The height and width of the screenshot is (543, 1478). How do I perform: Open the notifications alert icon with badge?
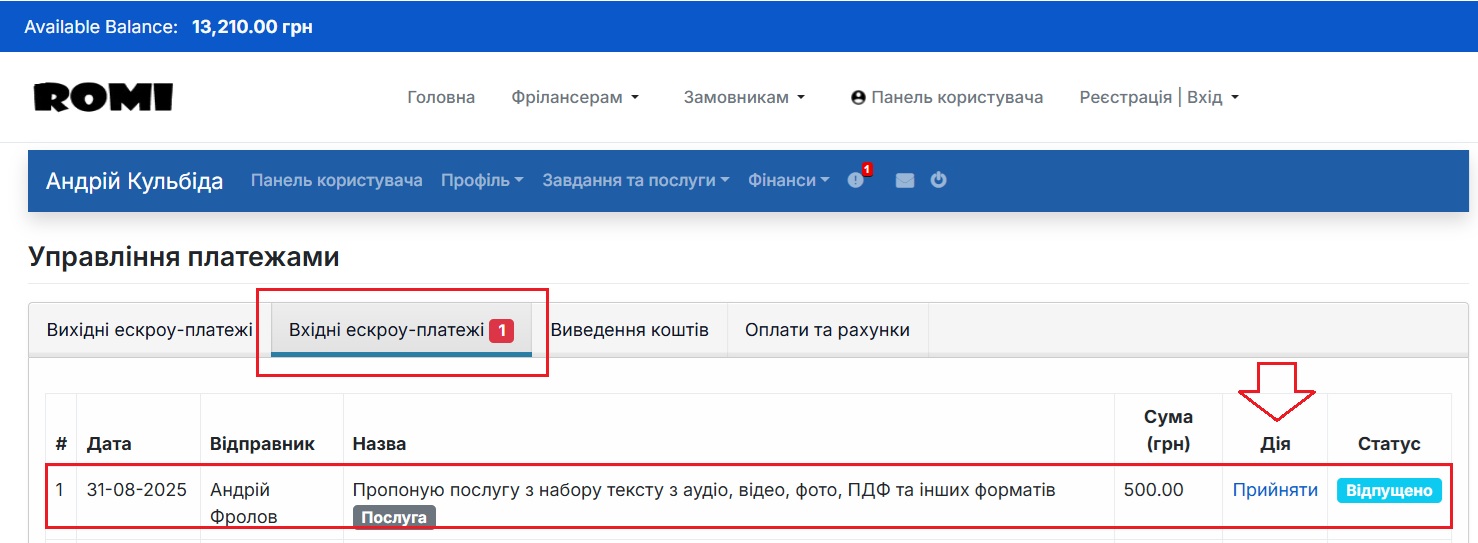(x=858, y=179)
